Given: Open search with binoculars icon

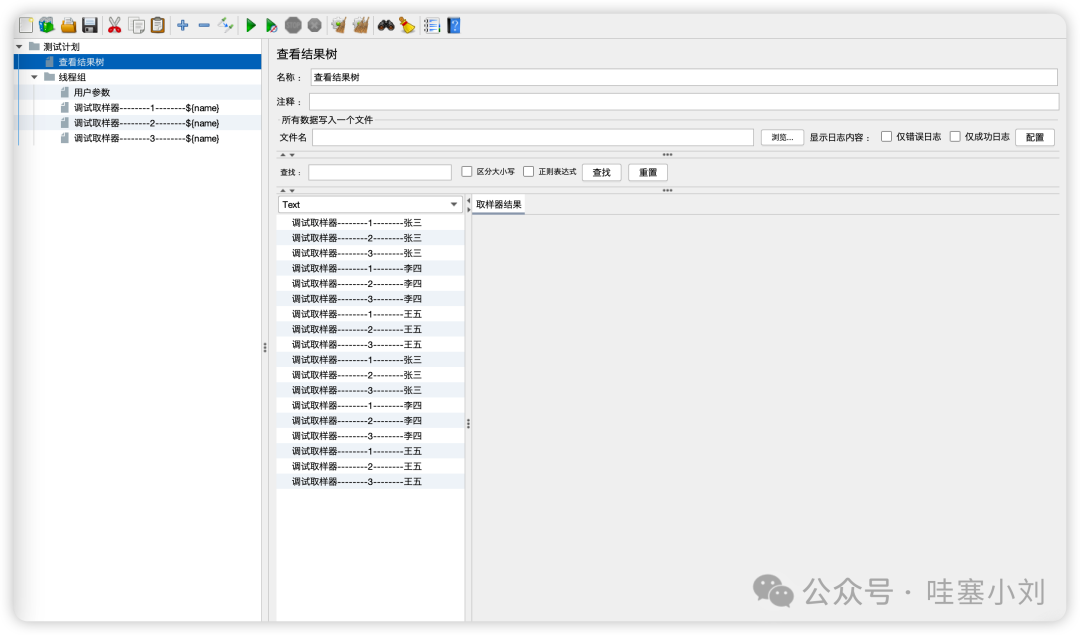Looking at the screenshot, I should coord(386,25).
